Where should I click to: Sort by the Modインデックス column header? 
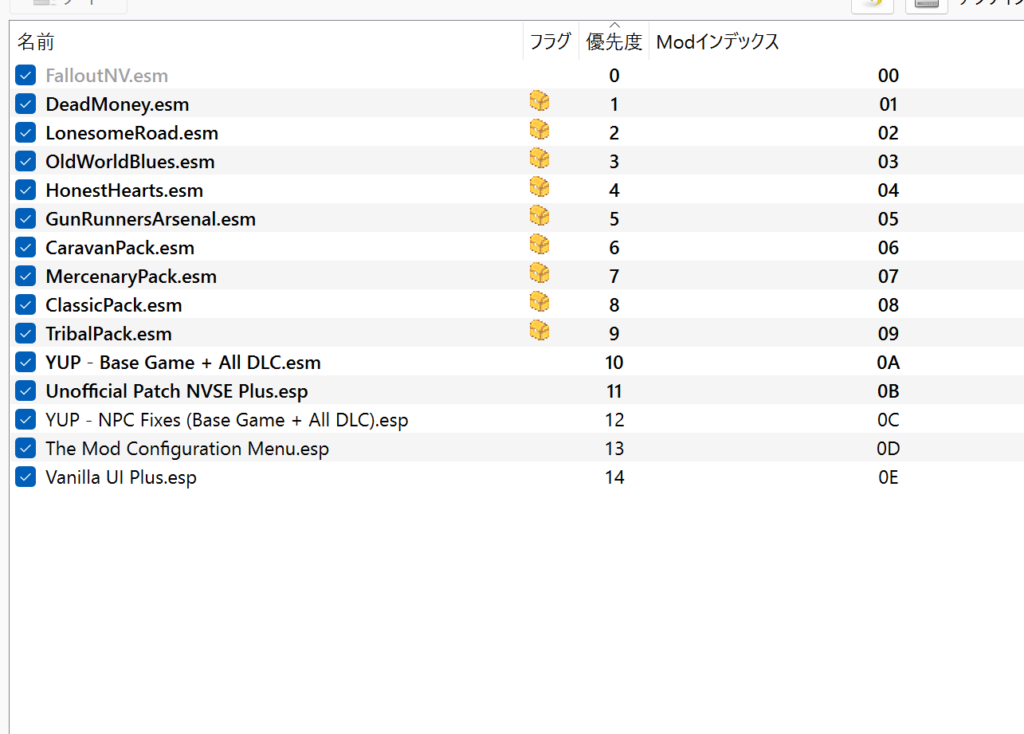pos(717,42)
